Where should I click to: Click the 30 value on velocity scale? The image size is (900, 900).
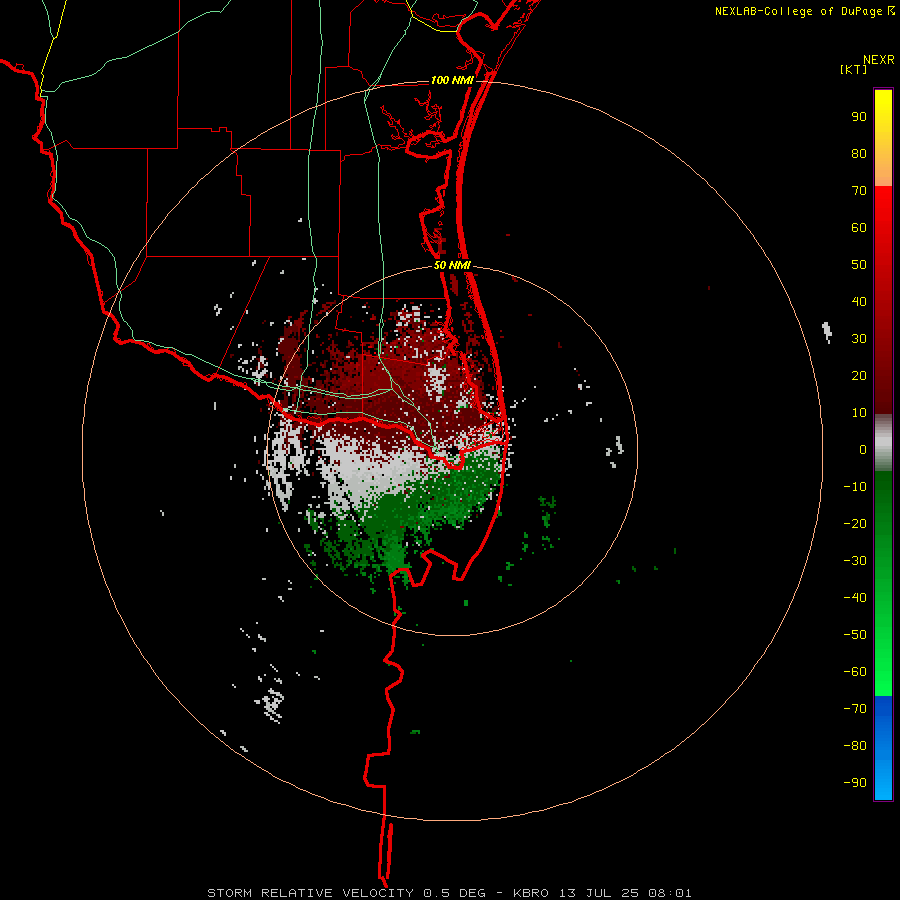(859, 339)
